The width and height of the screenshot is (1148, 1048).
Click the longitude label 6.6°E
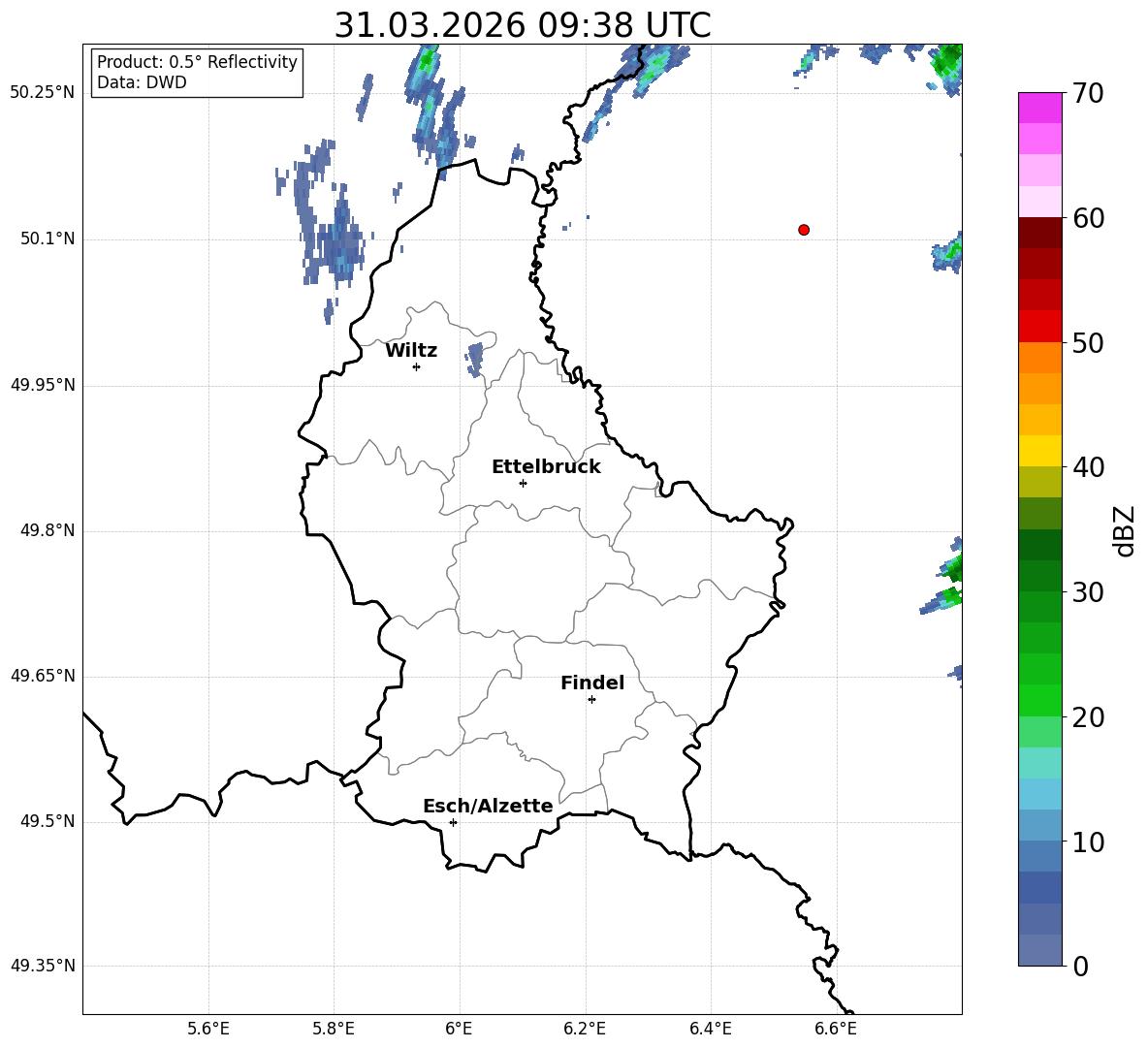coord(836,1030)
